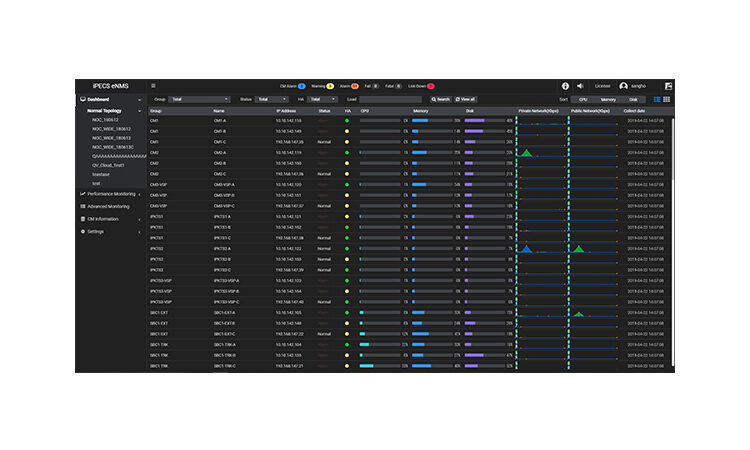The width and height of the screenshot is (750, 450).
Task: Select NOC_WIDE_180612 in the topology tree
Action: coord(111,129)
